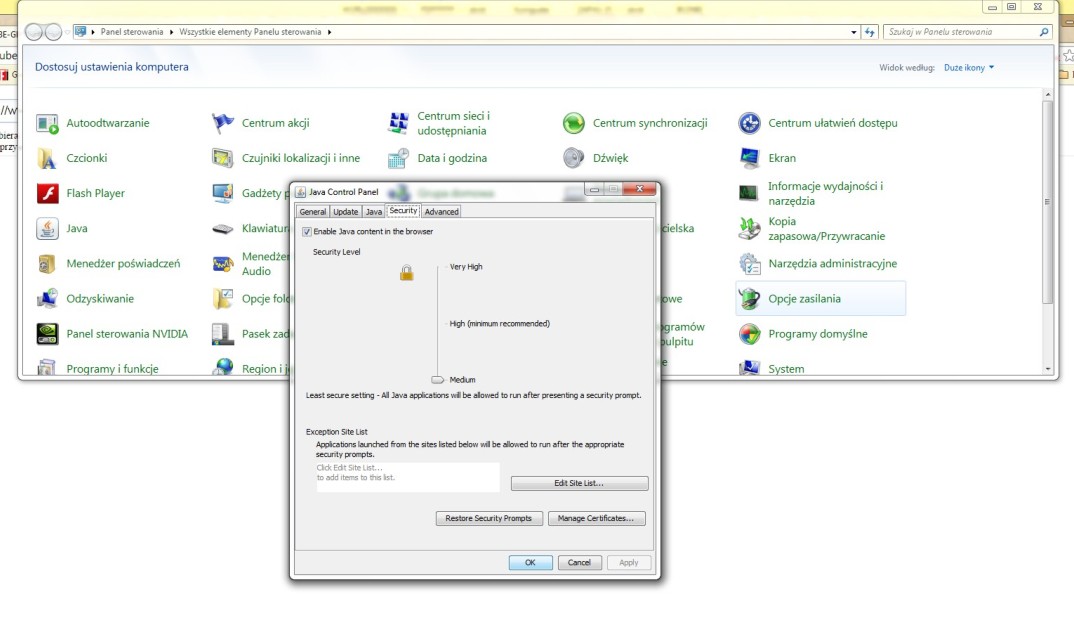Click the Centrum synchronizacji icon
The width and height of the screenshot is (1074, 618).
click(573, 123)
